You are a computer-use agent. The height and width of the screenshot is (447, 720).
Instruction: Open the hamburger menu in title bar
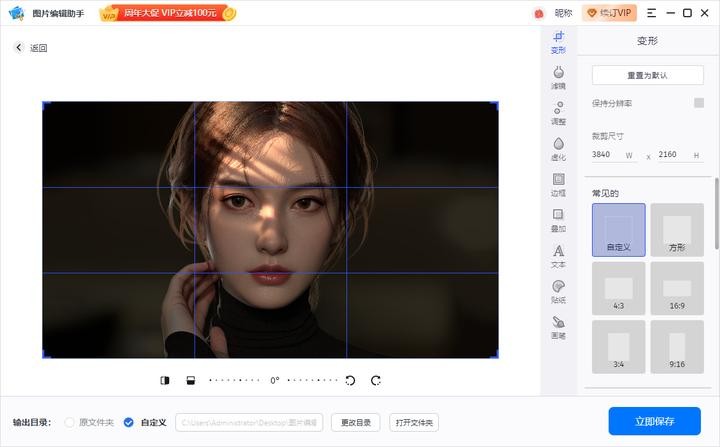652,13
